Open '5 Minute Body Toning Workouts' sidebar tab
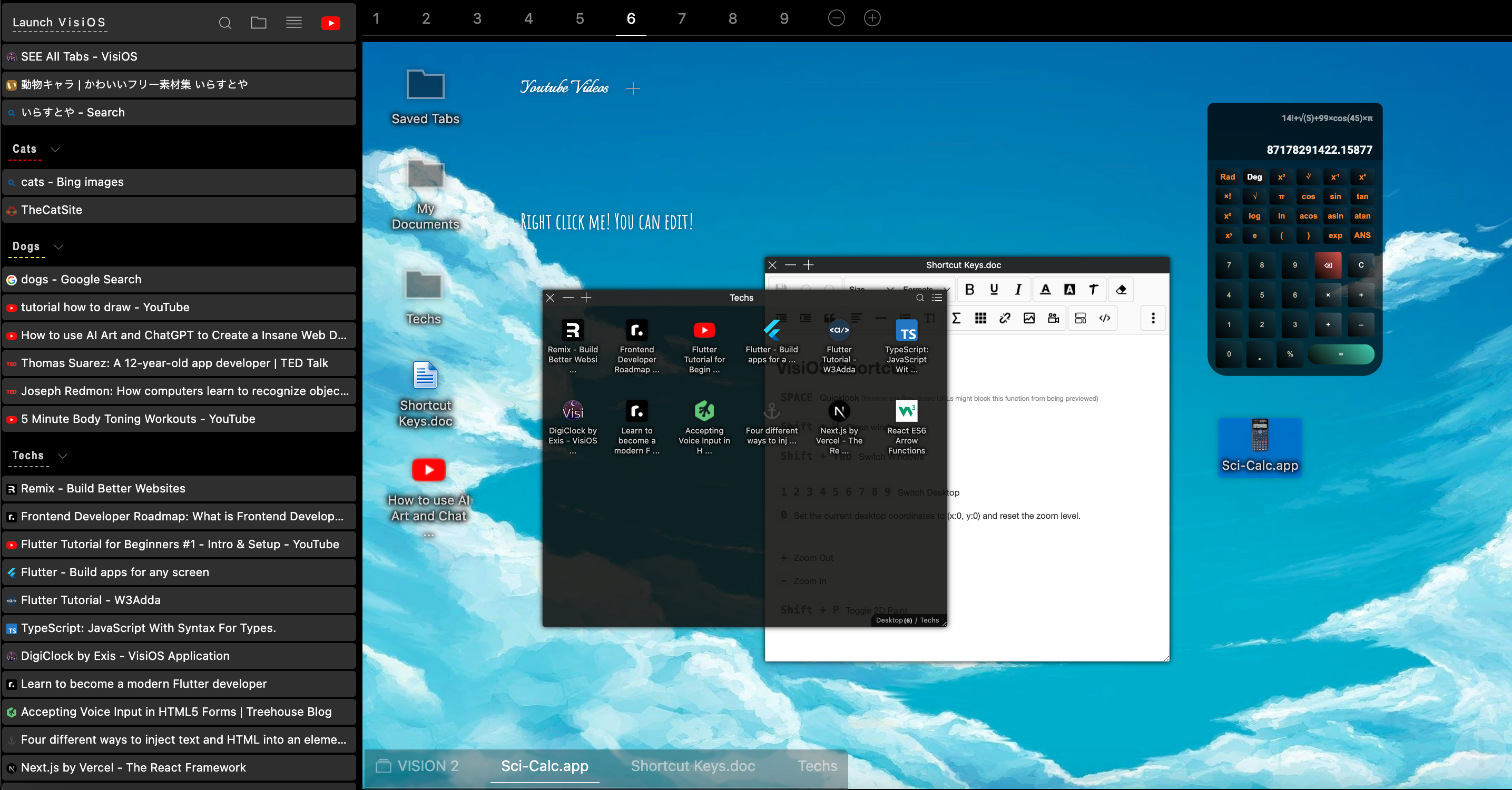This screenshot has width=1512, height=790. (x=179, y=419)
